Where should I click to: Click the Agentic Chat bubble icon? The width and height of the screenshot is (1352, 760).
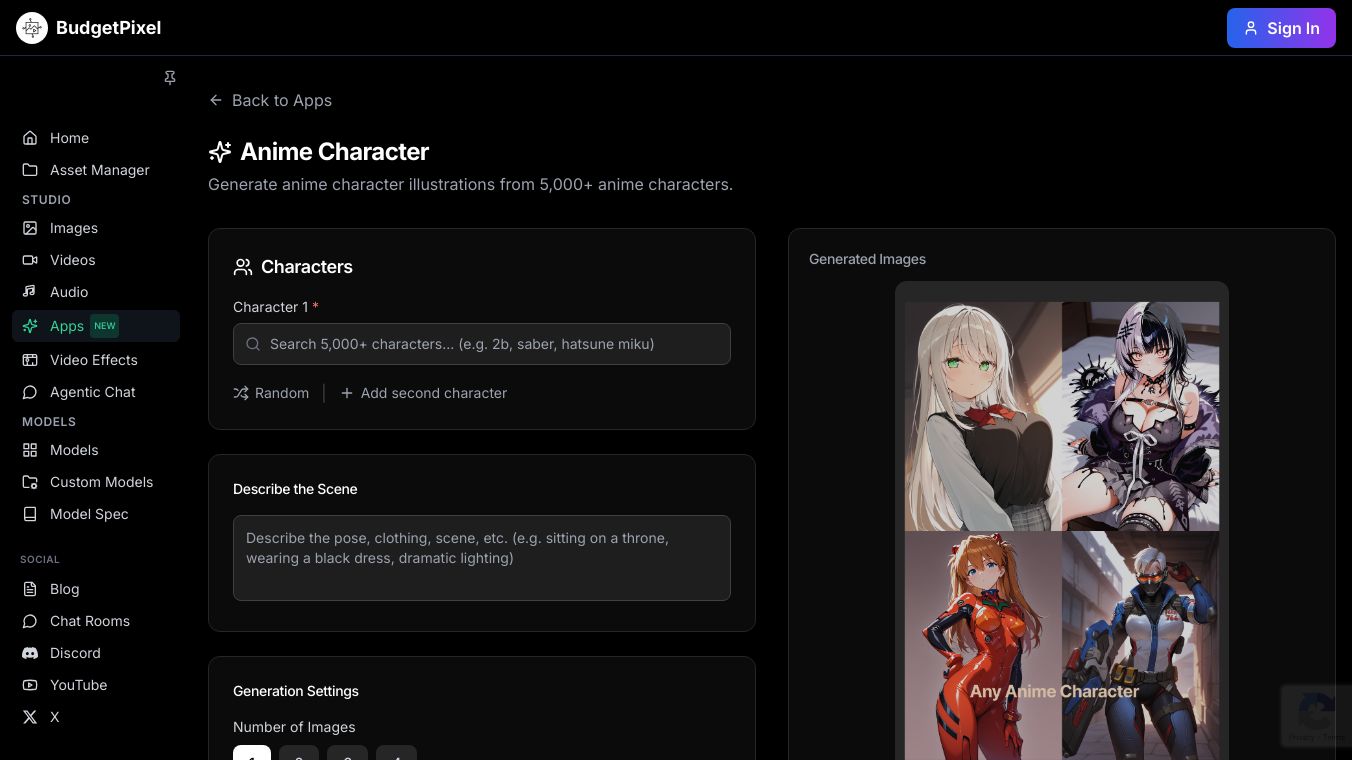pyautogui.click(x=30, y=392)
